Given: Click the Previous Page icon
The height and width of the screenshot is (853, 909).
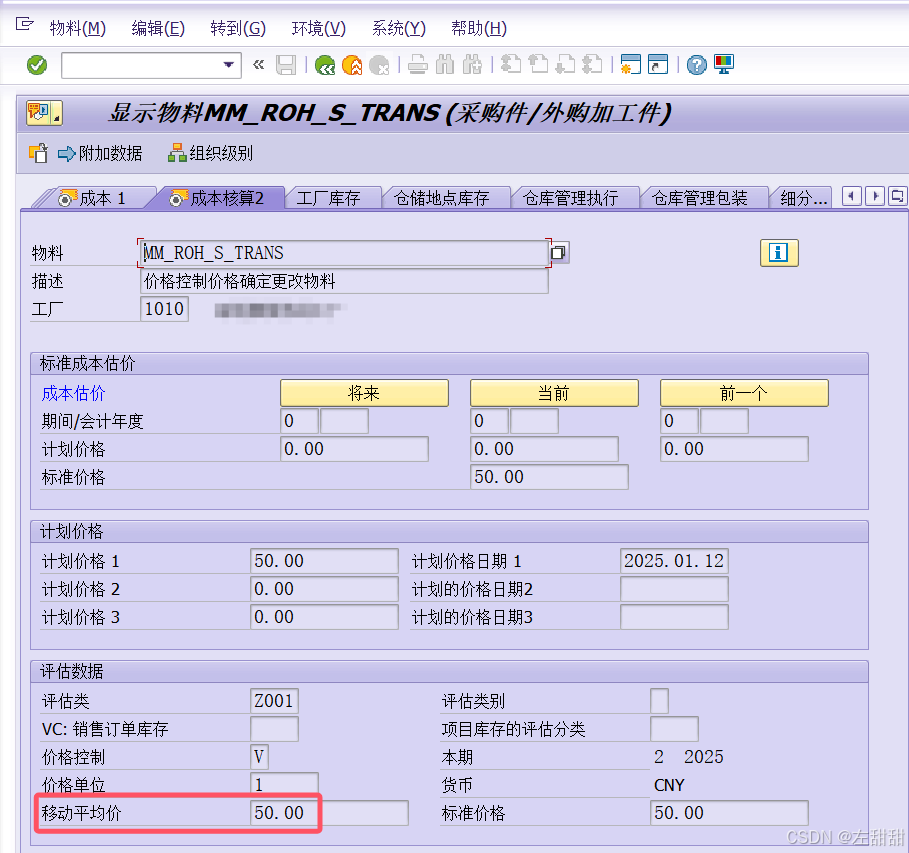Looking at the screenshot, I should tap(538, 64).
